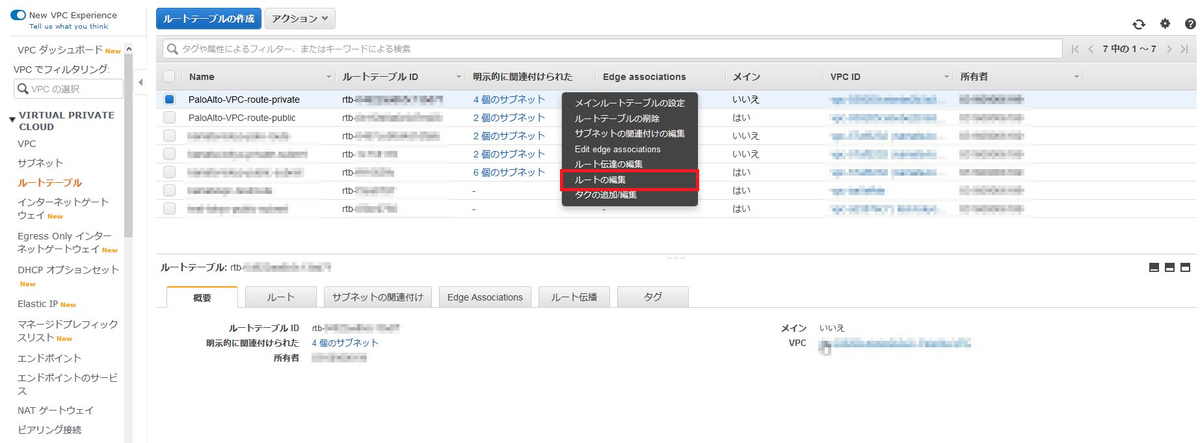This screenshot has height=443, width=1200.
Task: Jump to last page of results
Action: (1185, 48)
